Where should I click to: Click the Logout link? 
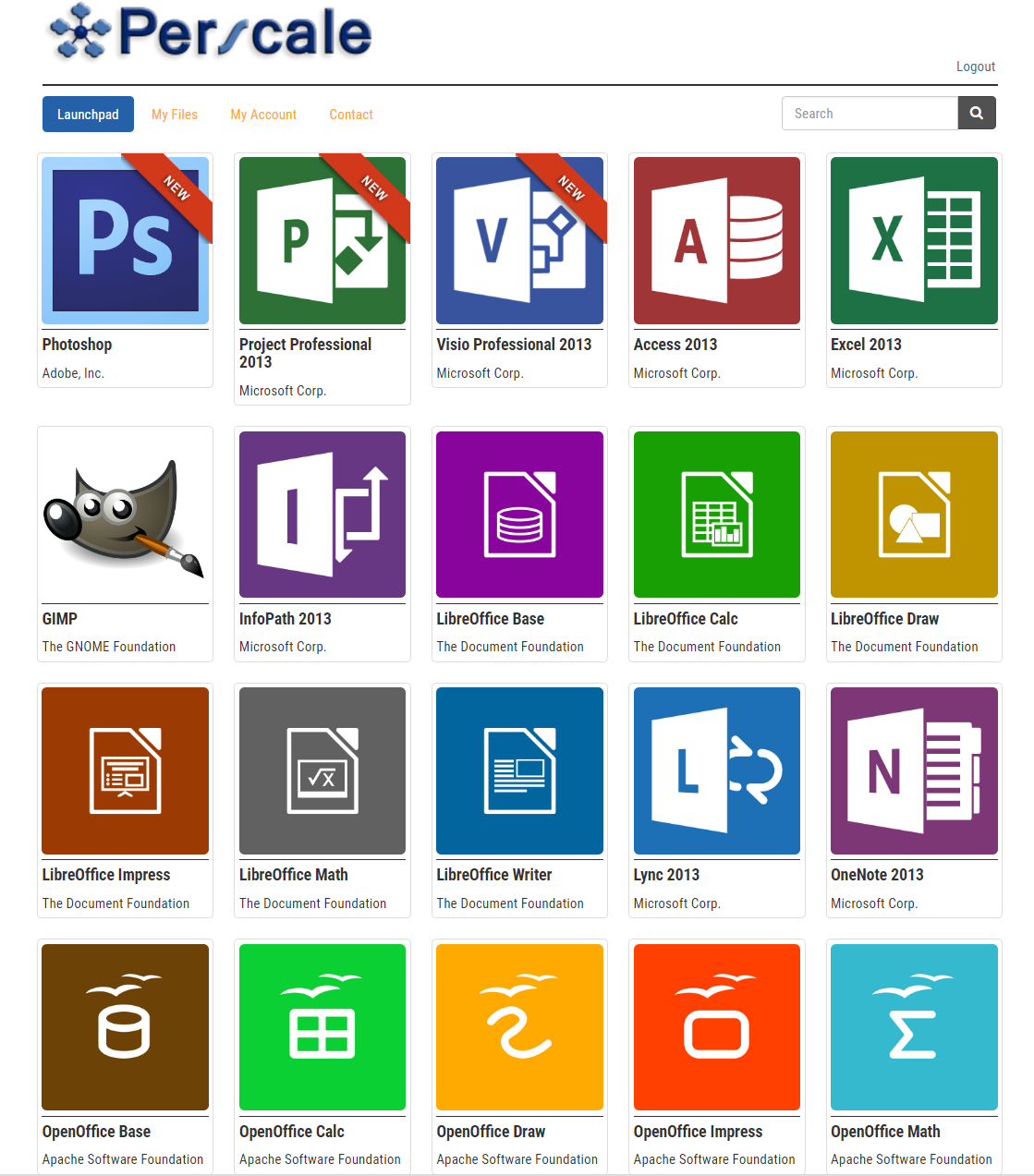[x=976, y=67]
